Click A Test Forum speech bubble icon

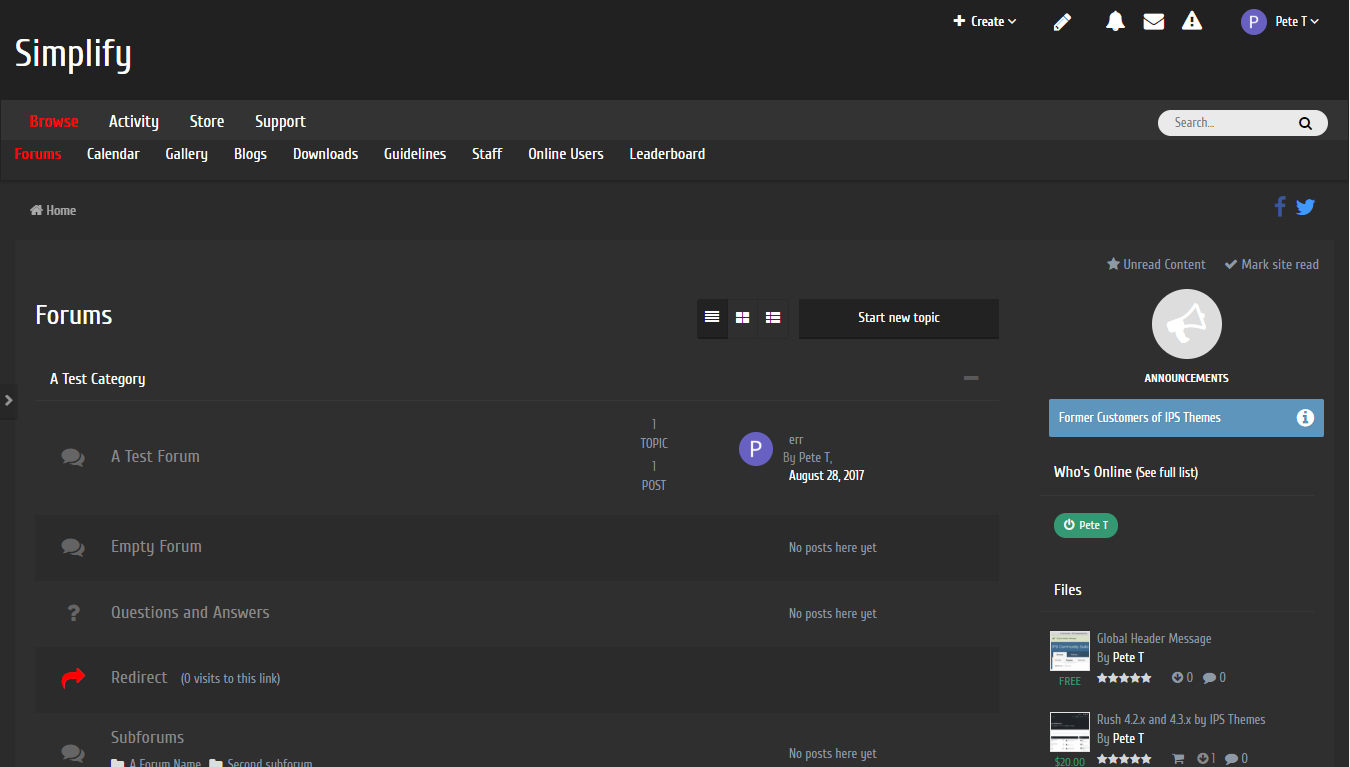[x=73, y=456]
